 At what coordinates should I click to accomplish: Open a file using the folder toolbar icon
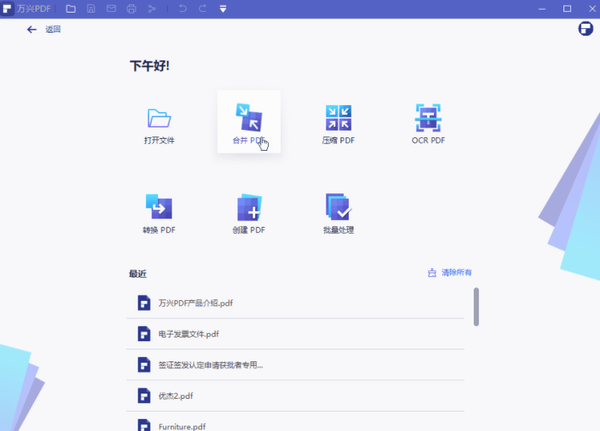pyautogui.click(x=71, y=8)
